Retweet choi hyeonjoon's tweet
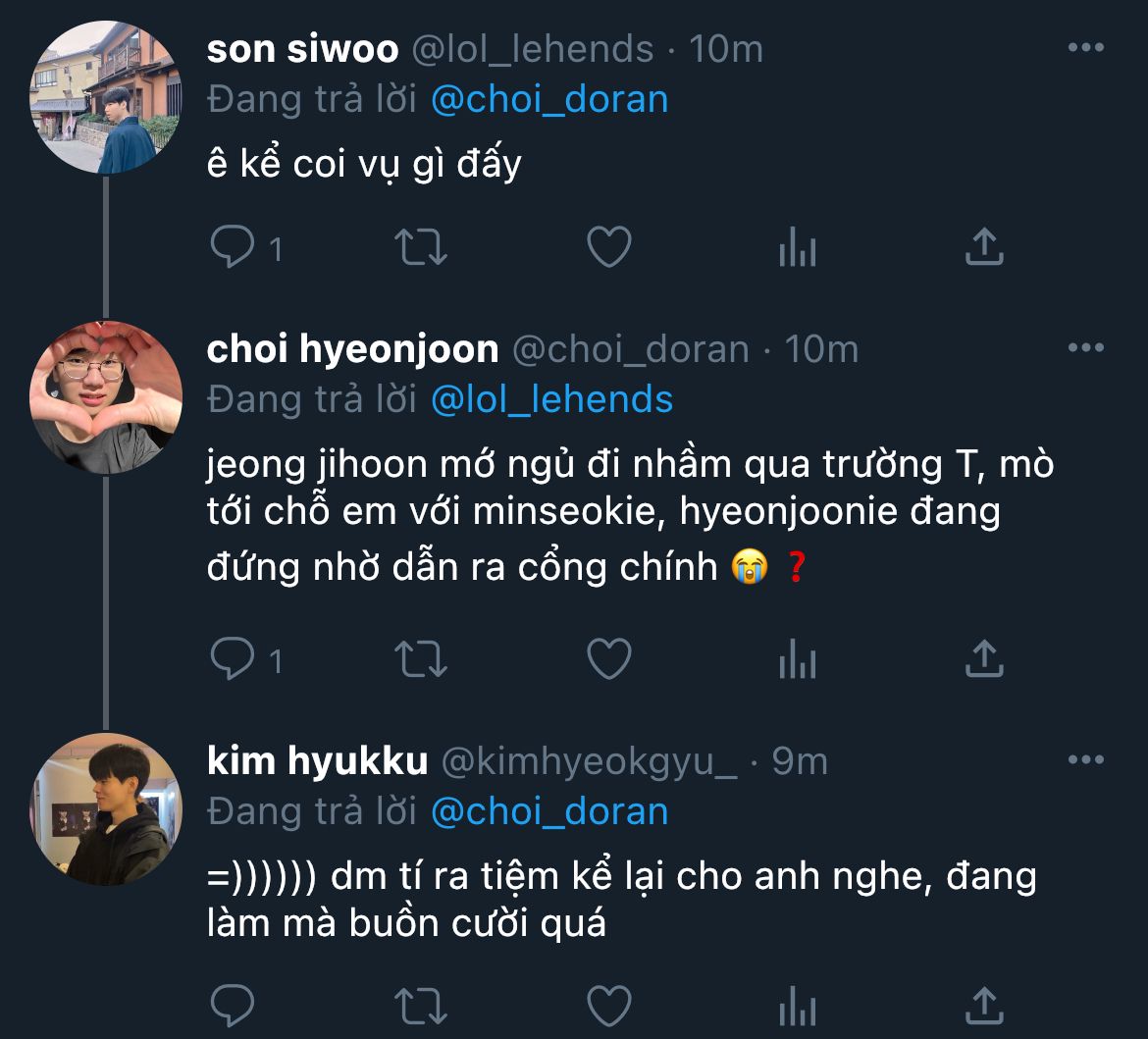This screenshot has height=1039, width=1148. click(x=421, y=660)
